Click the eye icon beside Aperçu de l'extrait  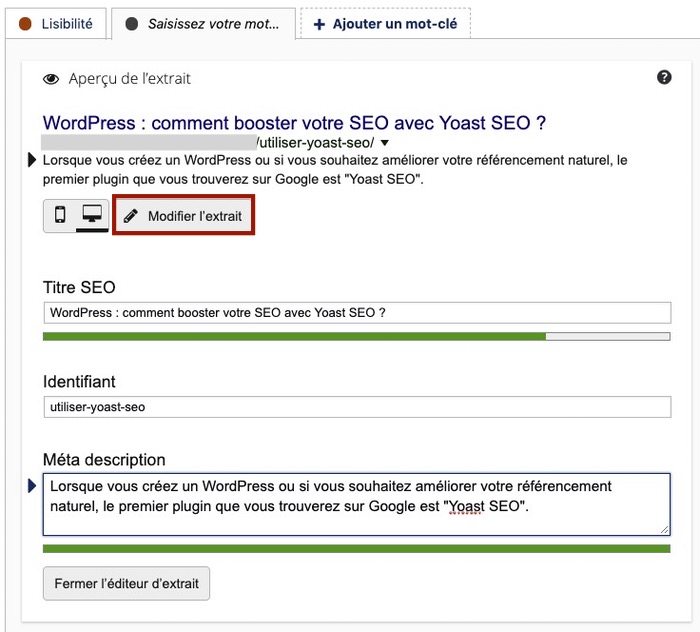pyautogui.click(x=51, y=78)
